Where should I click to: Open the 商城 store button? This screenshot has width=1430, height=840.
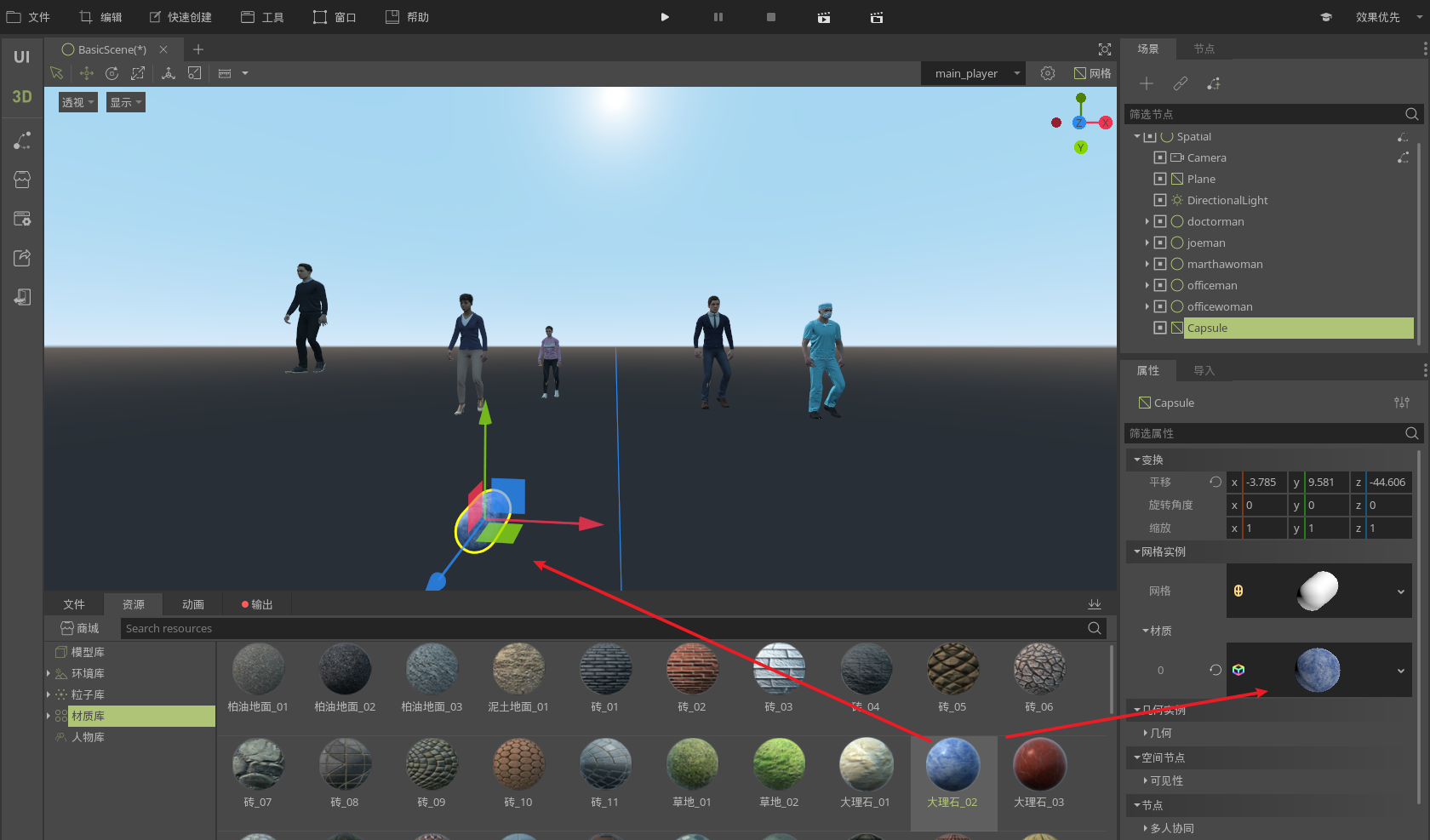coord(79,628)
